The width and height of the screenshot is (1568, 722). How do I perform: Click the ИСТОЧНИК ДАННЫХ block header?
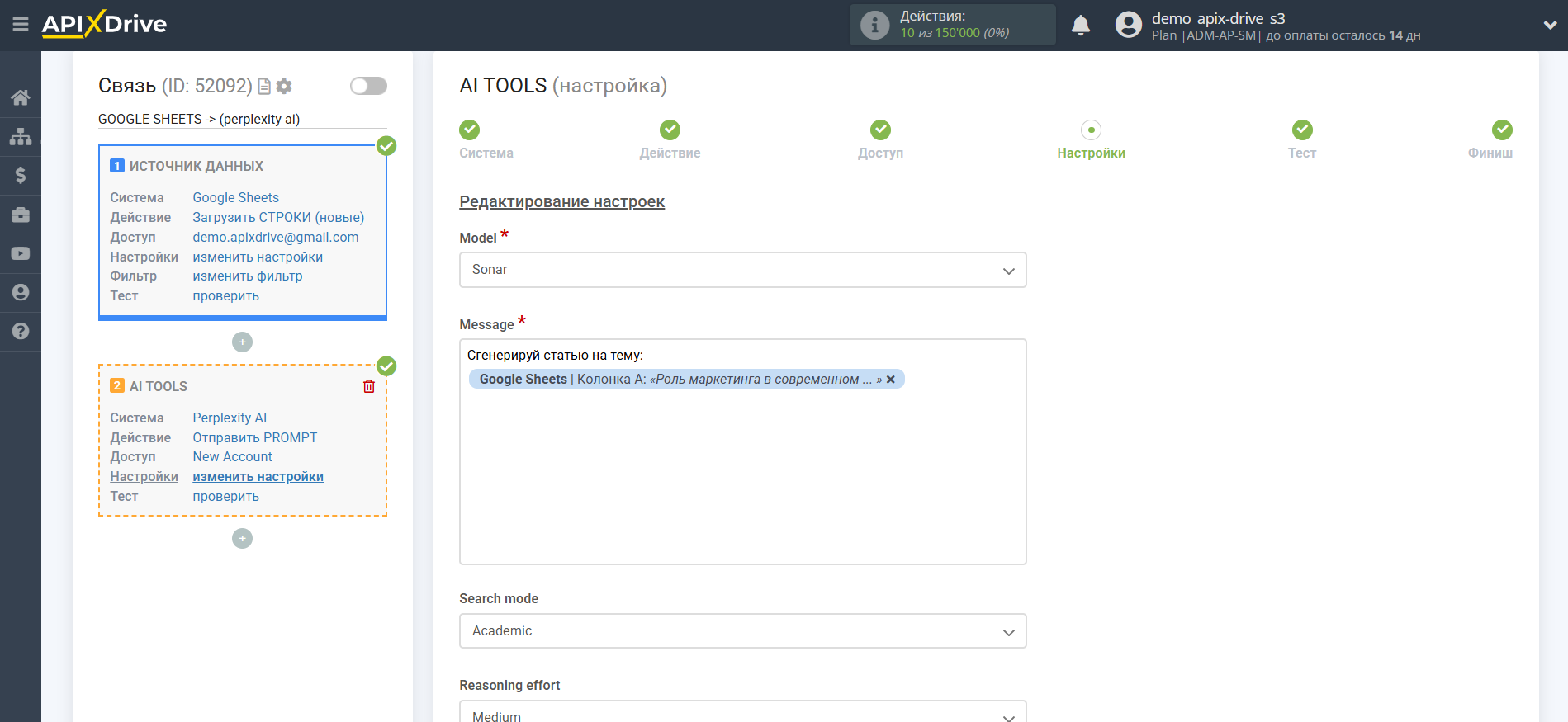click(197, 166)
